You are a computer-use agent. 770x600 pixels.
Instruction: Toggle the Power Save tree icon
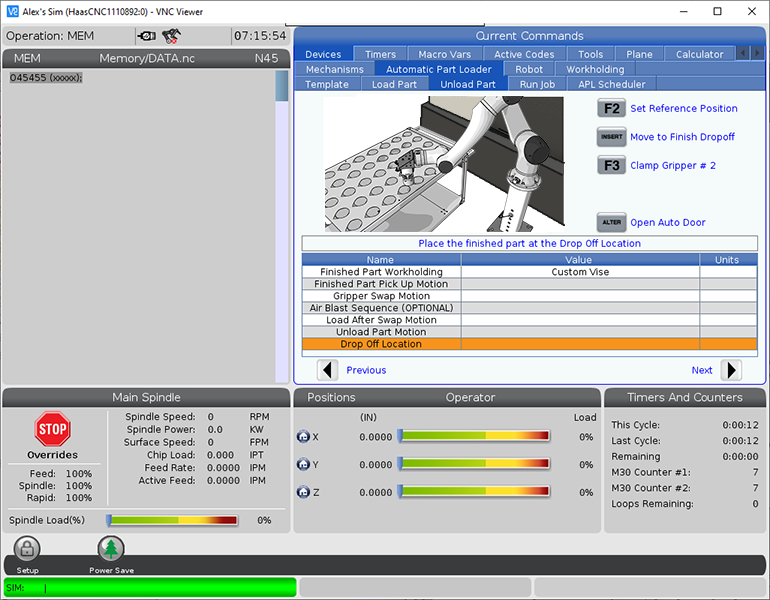tap(111, 548)
